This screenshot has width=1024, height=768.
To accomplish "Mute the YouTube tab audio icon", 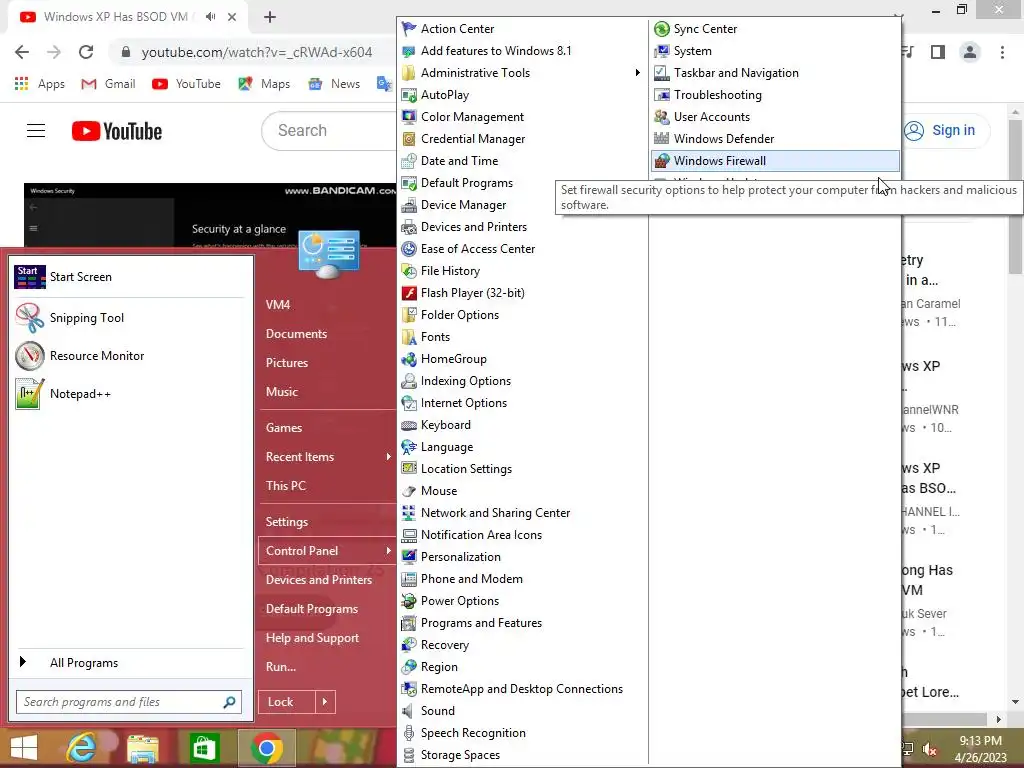I will (x=210, y=17).
